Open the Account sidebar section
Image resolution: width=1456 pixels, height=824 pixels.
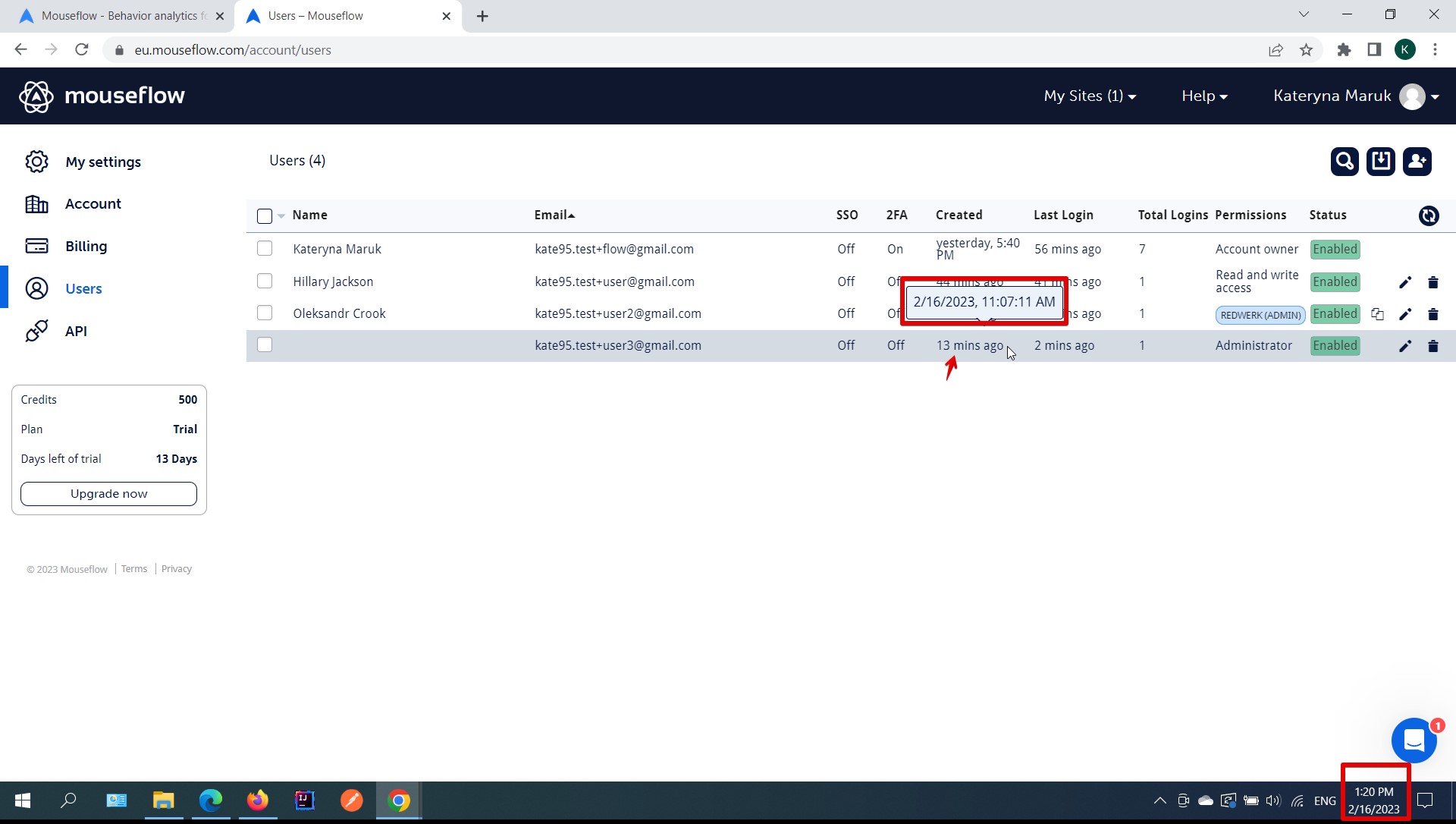[x=73, y=203]
